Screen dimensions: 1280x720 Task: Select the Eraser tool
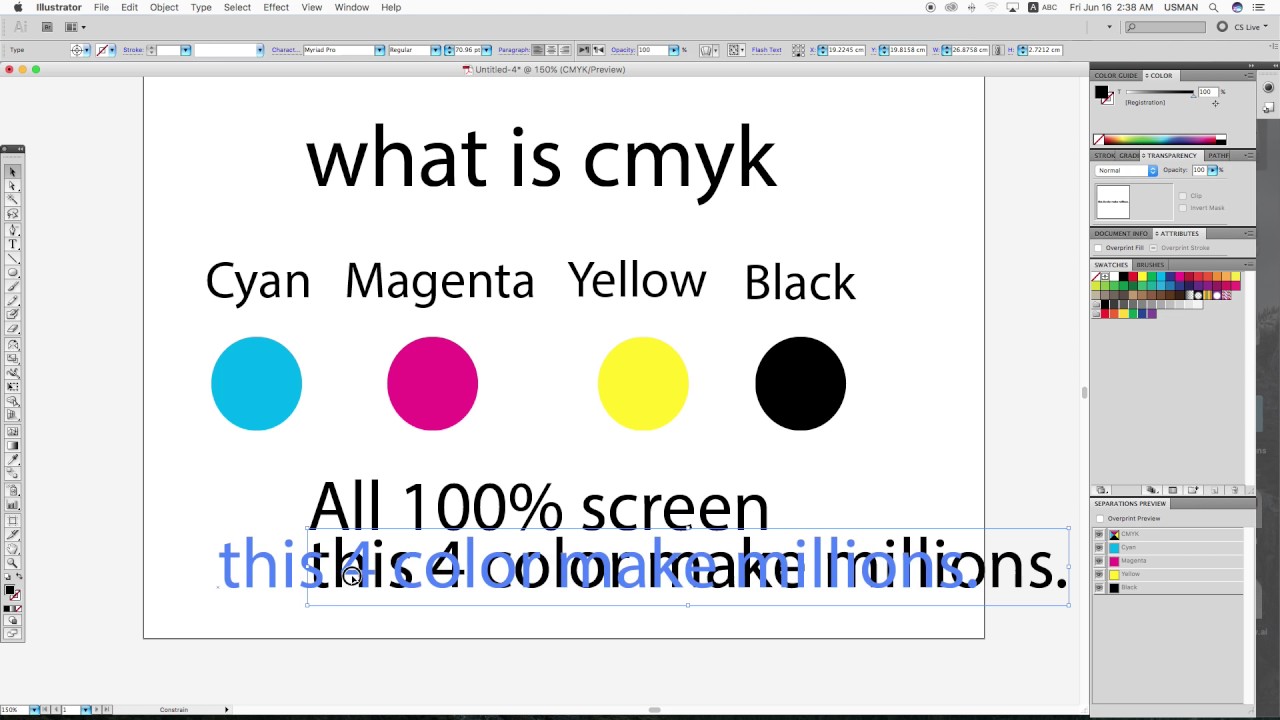[12, 329]
